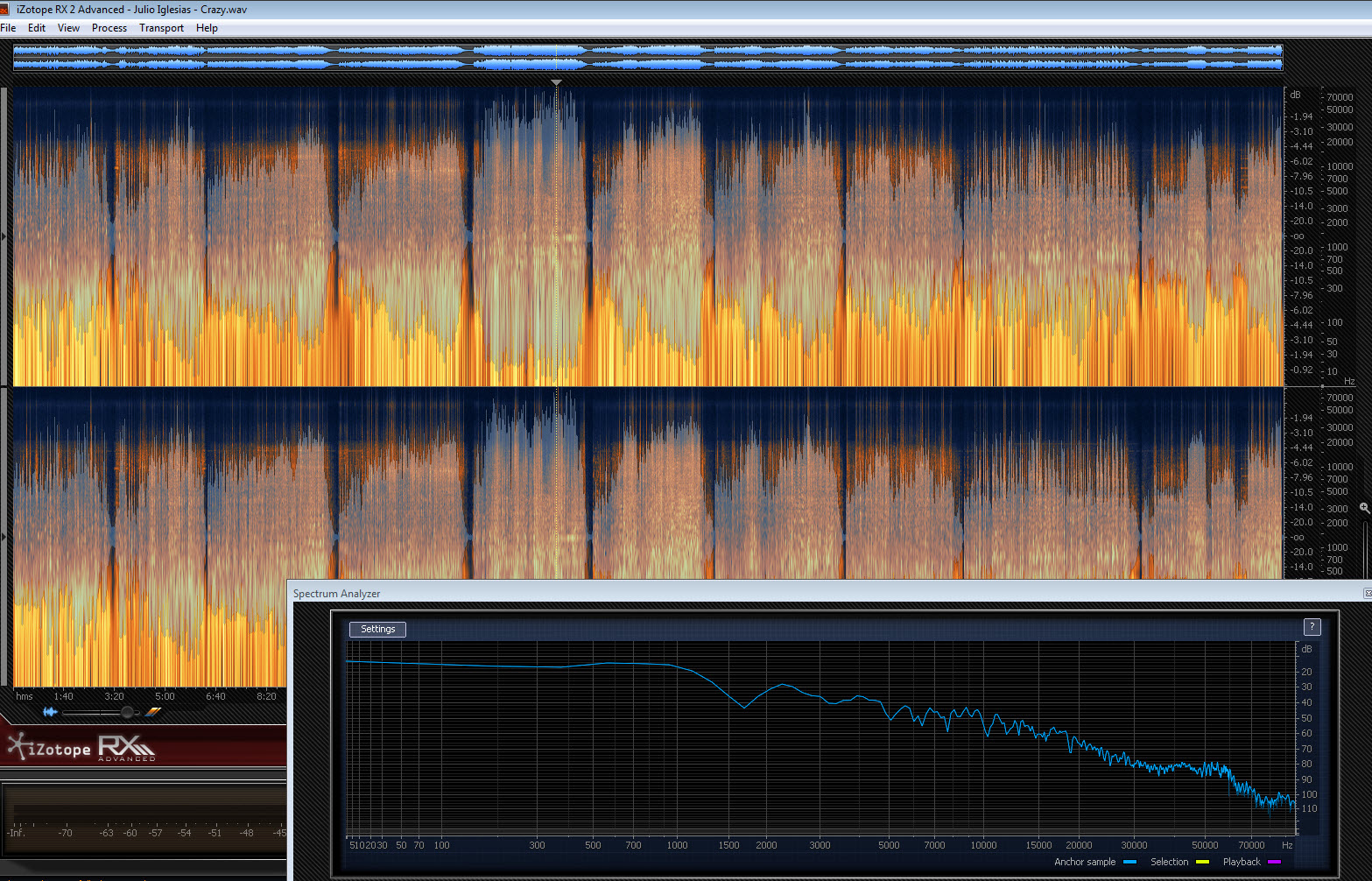Click the hms time format label
Viewport: 1372px width, 881px height.
(25, 696)
